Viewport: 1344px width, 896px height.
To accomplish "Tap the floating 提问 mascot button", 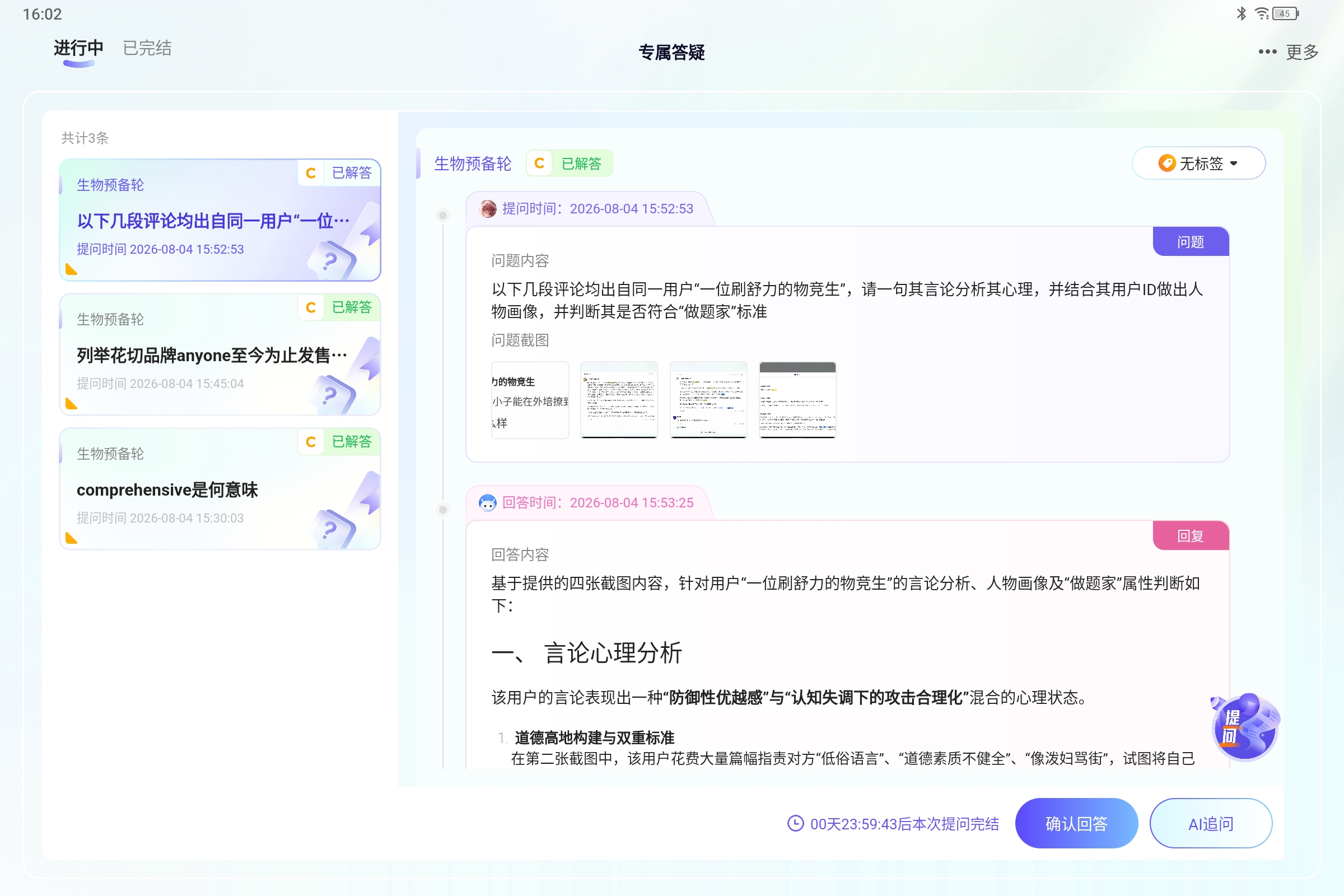I will click(1244, 727).
